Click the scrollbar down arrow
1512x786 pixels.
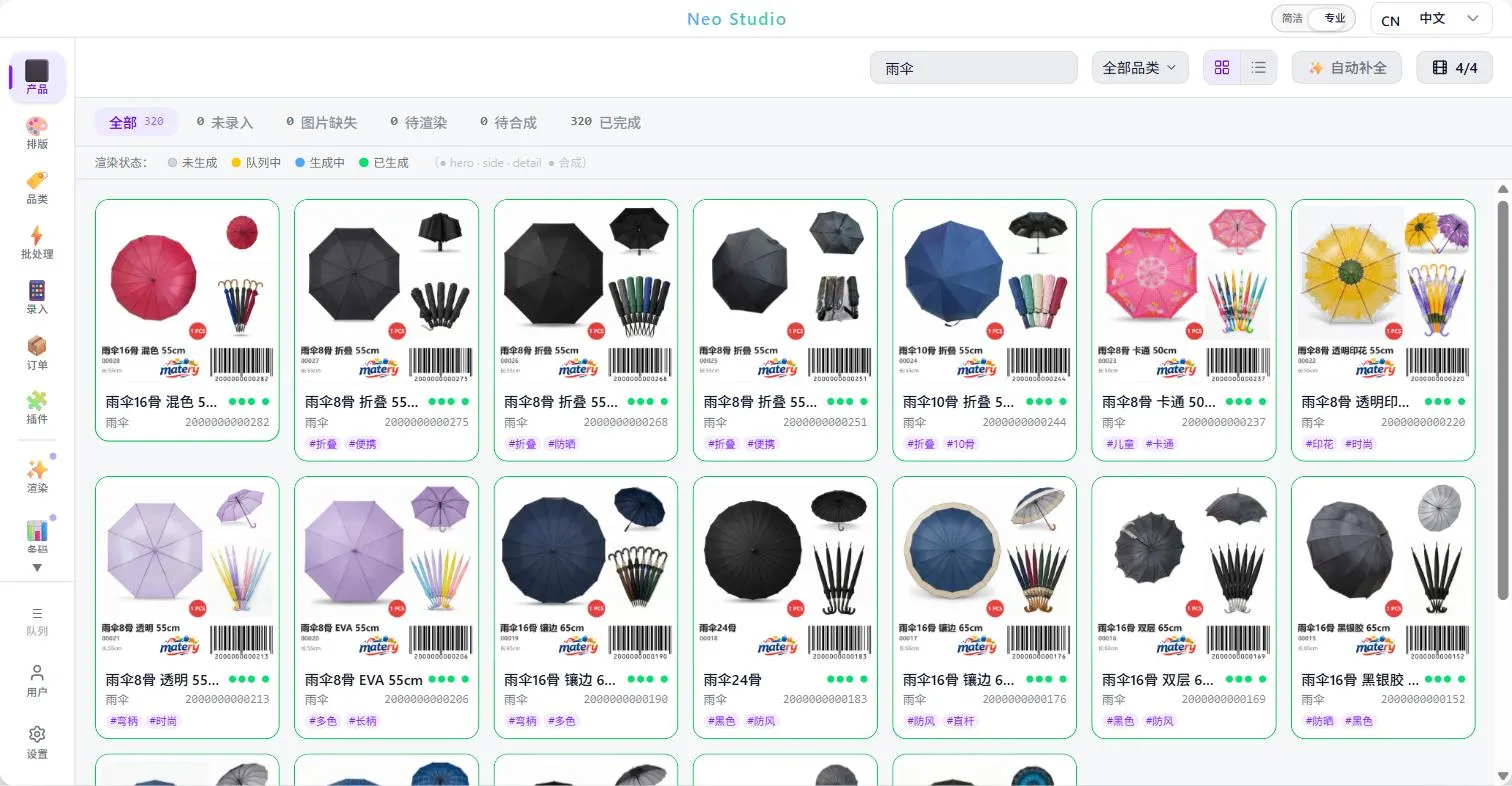click(x=1502, y=776)
